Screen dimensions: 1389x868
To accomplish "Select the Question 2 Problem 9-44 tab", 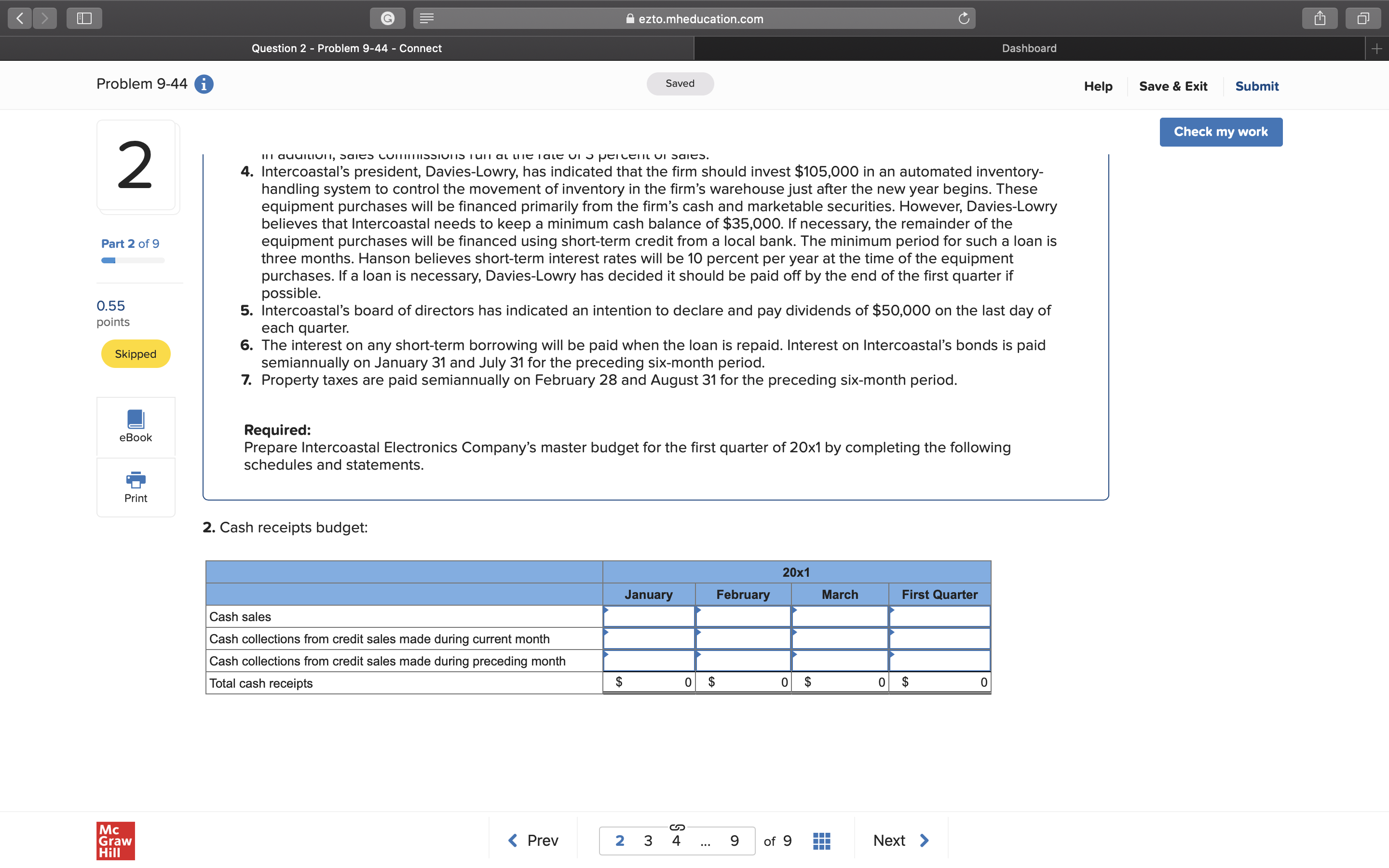I will tap(347, 49).
